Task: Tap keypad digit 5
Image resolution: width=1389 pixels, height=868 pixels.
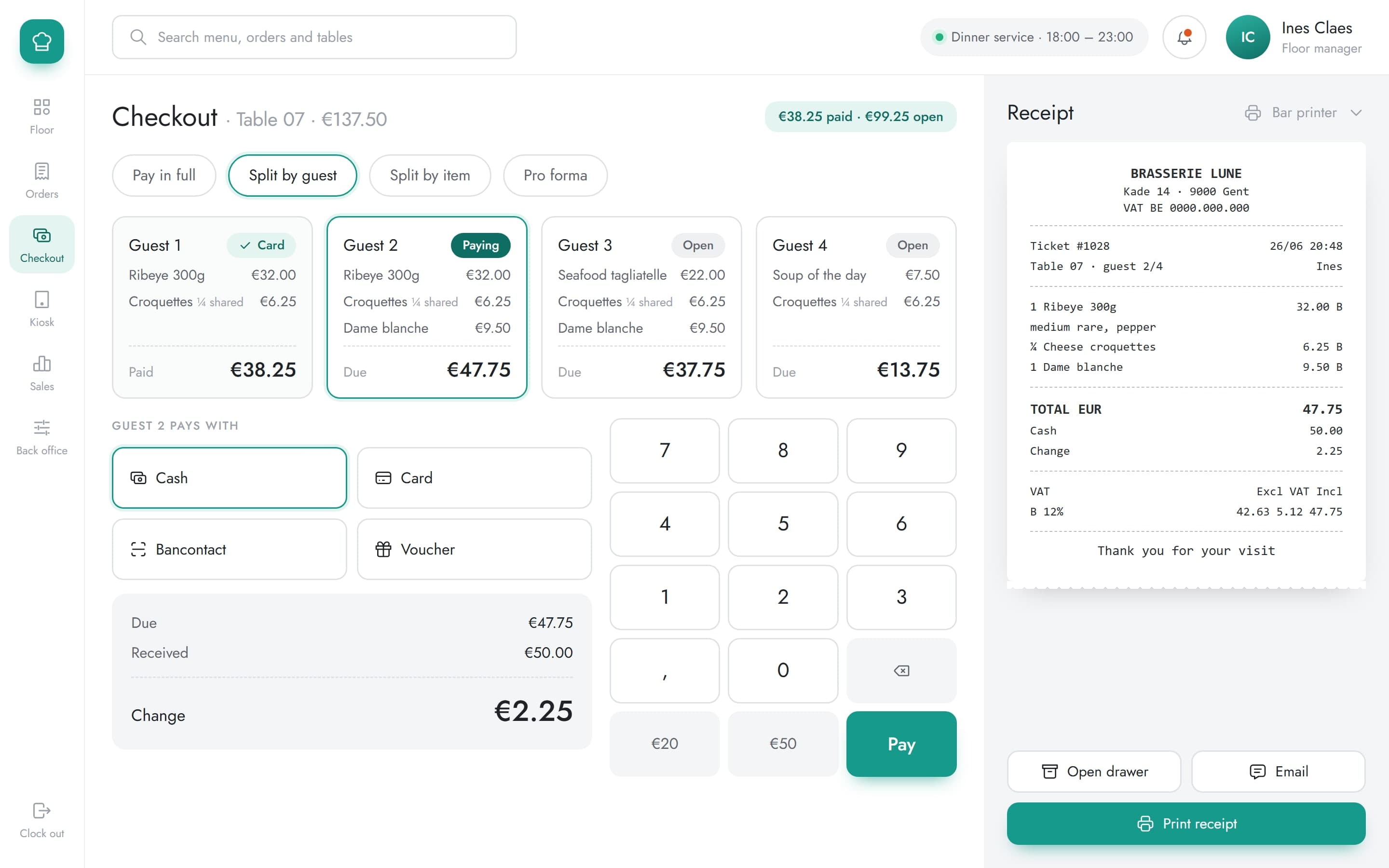Action: point(783,524)
